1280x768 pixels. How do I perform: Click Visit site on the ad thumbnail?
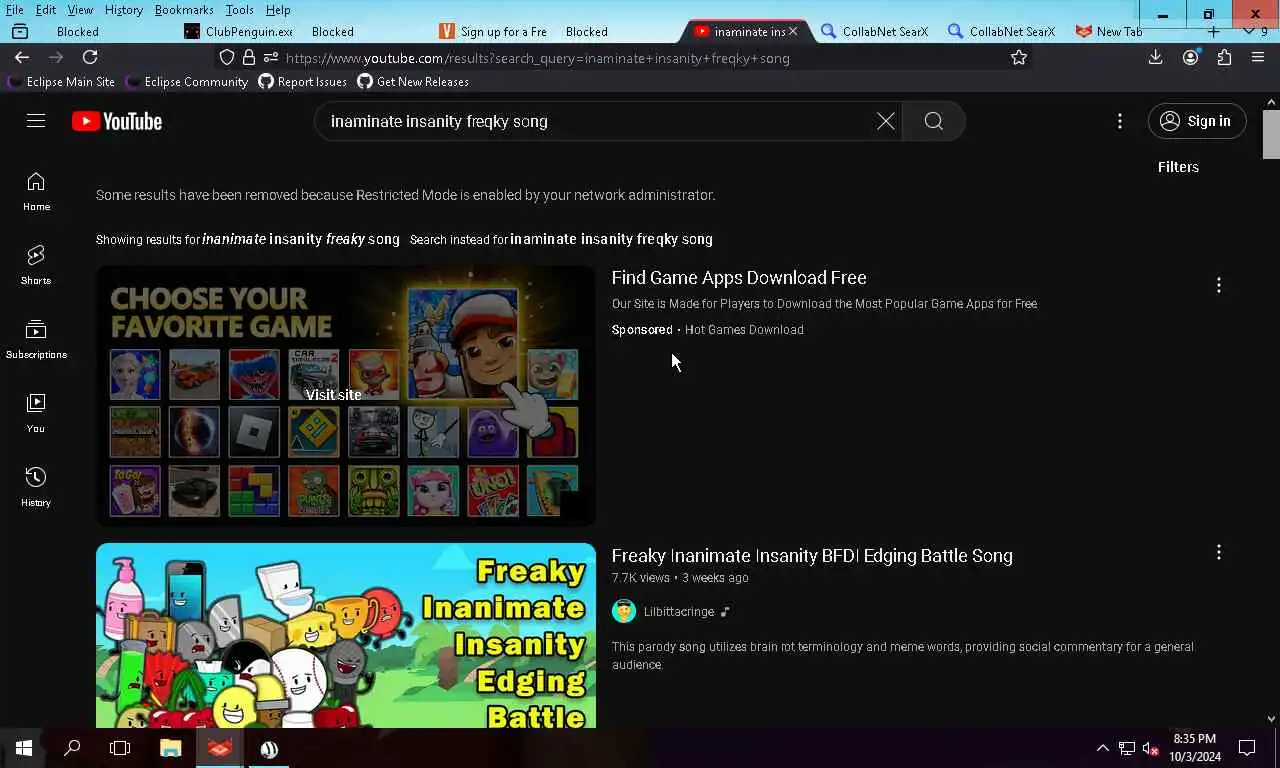tap(333, 395)
